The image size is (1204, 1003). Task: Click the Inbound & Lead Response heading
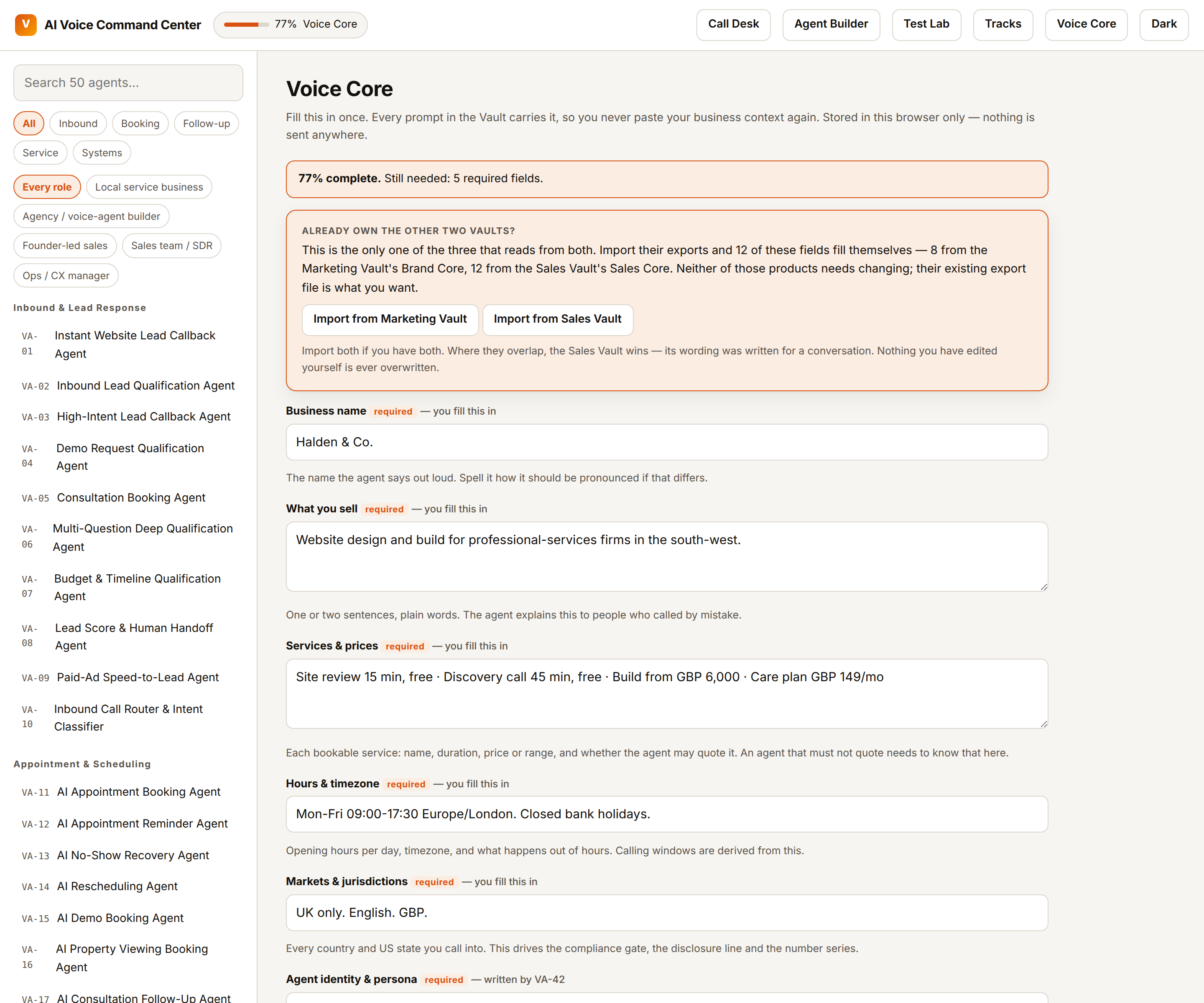80,308
